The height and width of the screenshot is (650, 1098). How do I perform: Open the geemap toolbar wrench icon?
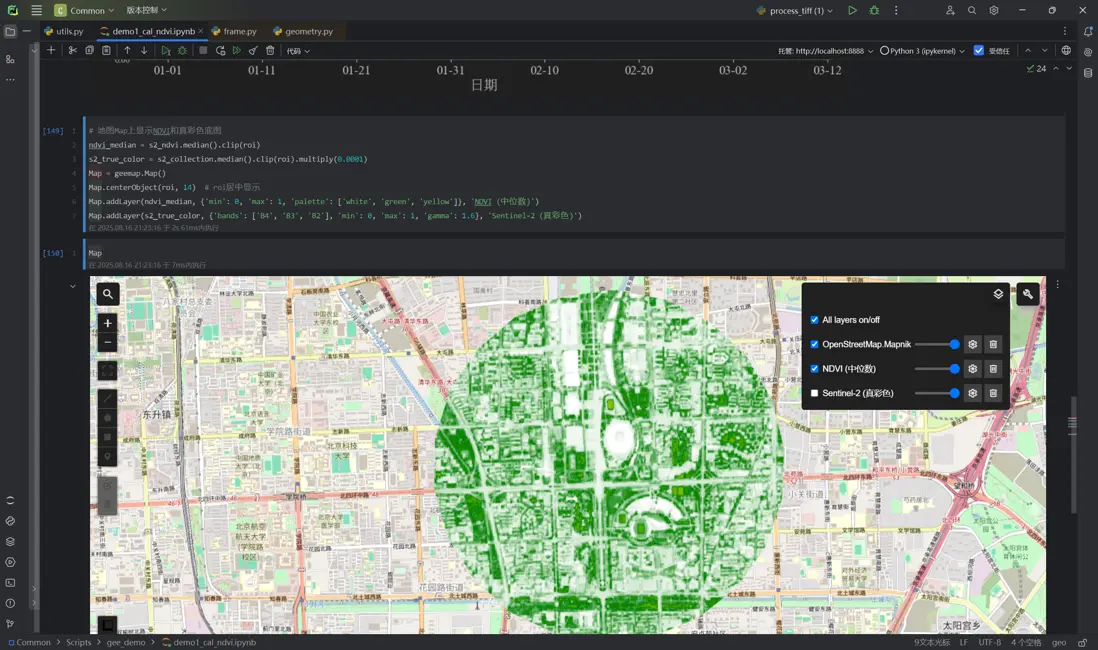tap(1028, 294)
